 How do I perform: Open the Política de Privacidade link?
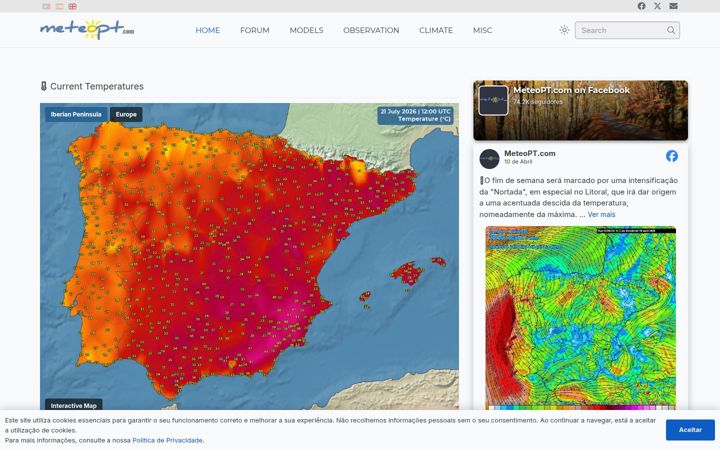168,440
